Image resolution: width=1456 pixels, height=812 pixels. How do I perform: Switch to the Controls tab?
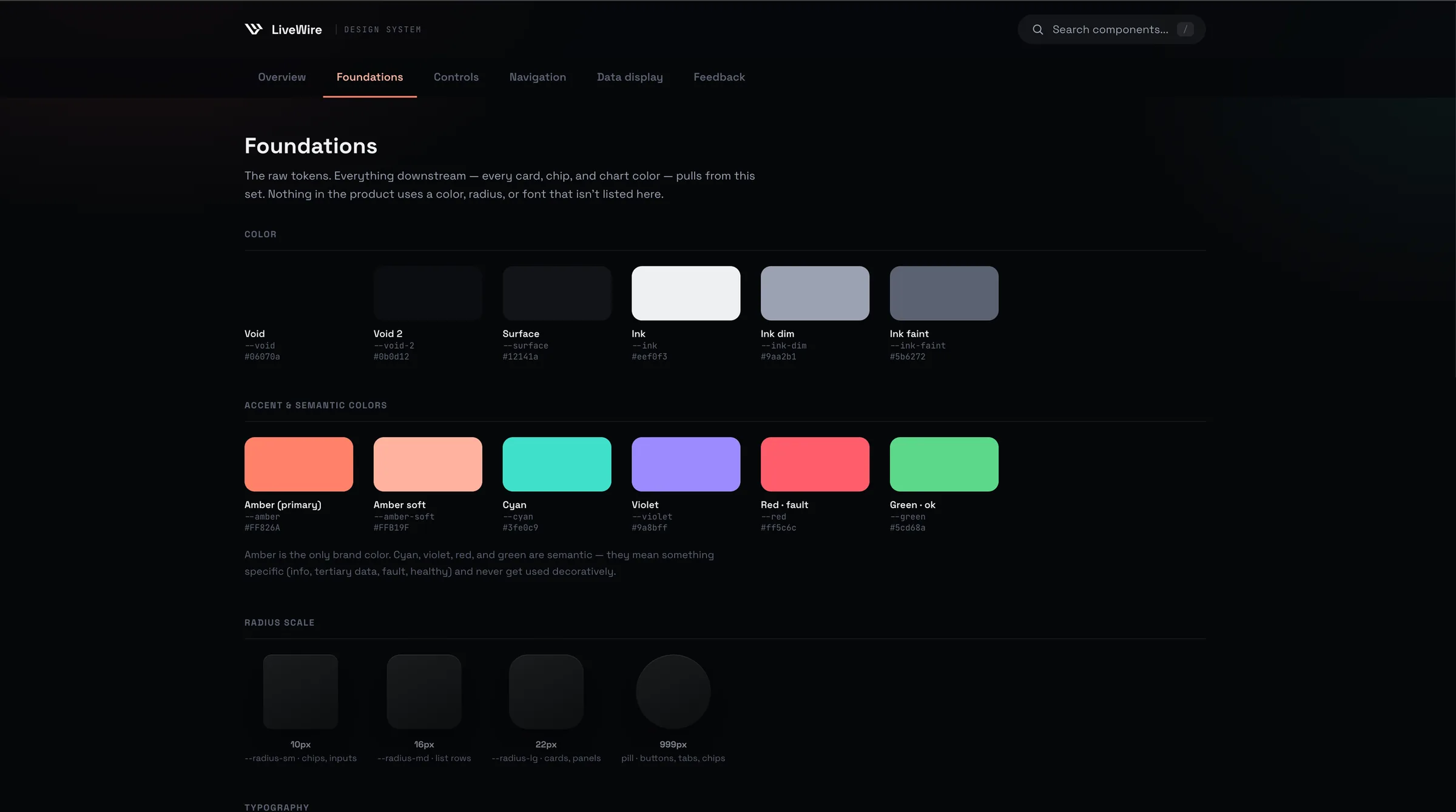(456, 77)
